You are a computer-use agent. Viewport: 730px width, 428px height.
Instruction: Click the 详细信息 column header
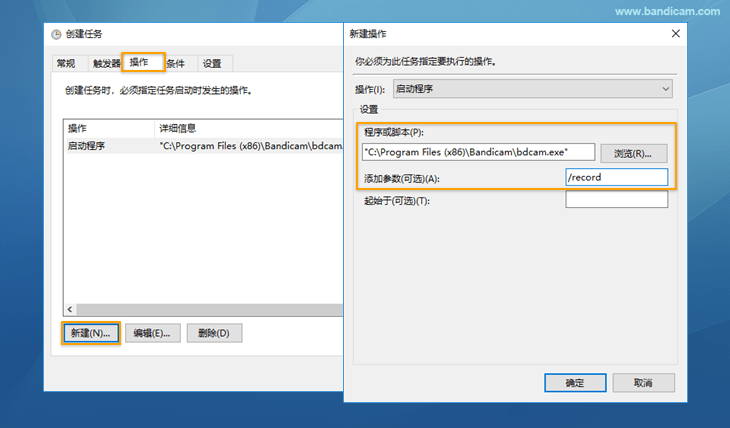pyautogui.click(x=249, y=129)
